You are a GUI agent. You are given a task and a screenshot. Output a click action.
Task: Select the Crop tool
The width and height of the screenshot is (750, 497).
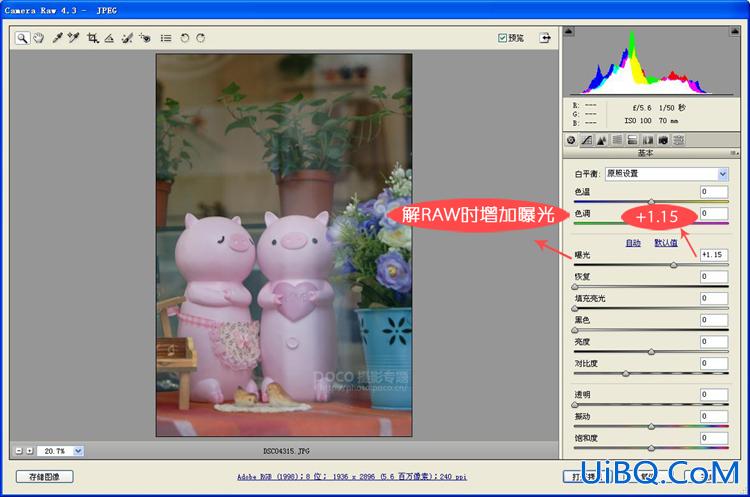[x=93, y=38]
